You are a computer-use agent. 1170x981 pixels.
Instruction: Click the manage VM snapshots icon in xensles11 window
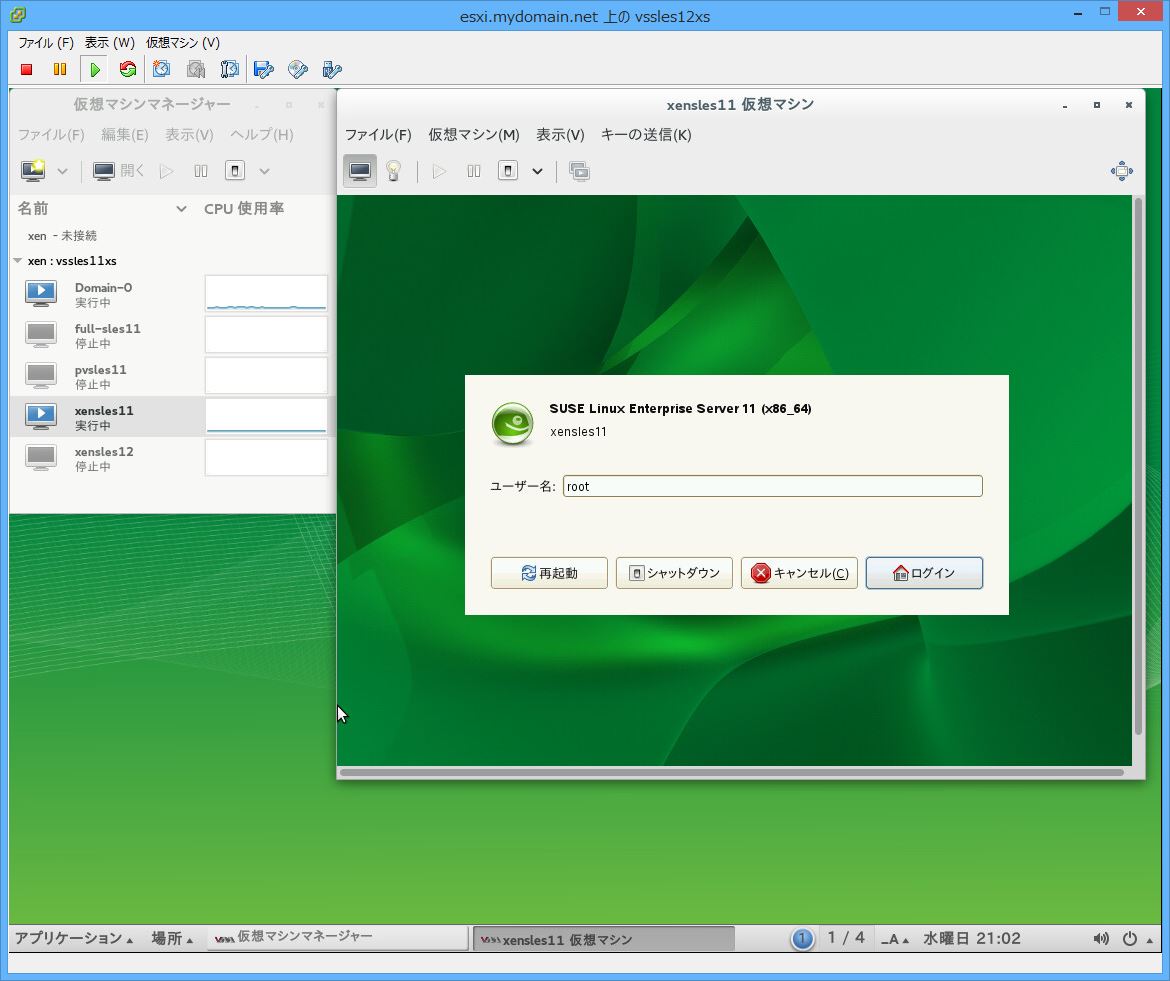click(579, 171)
